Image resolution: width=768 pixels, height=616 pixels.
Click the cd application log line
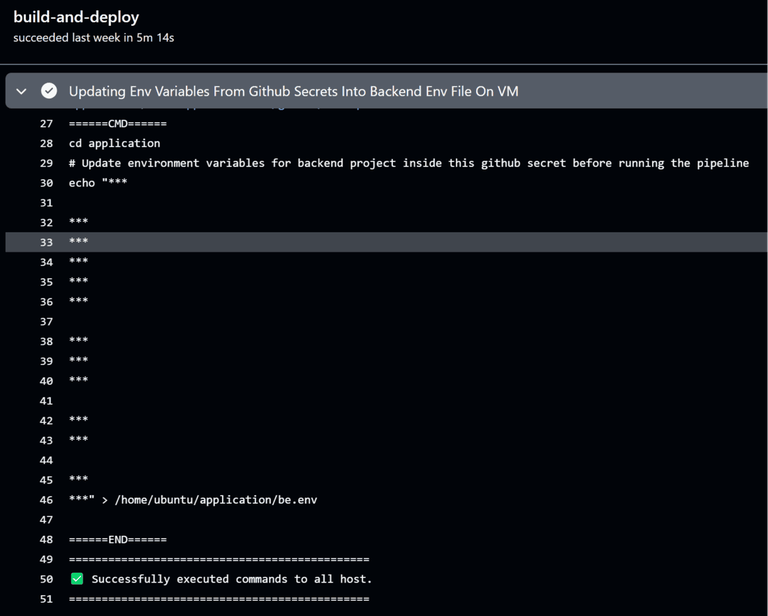[x=115, y=143]
